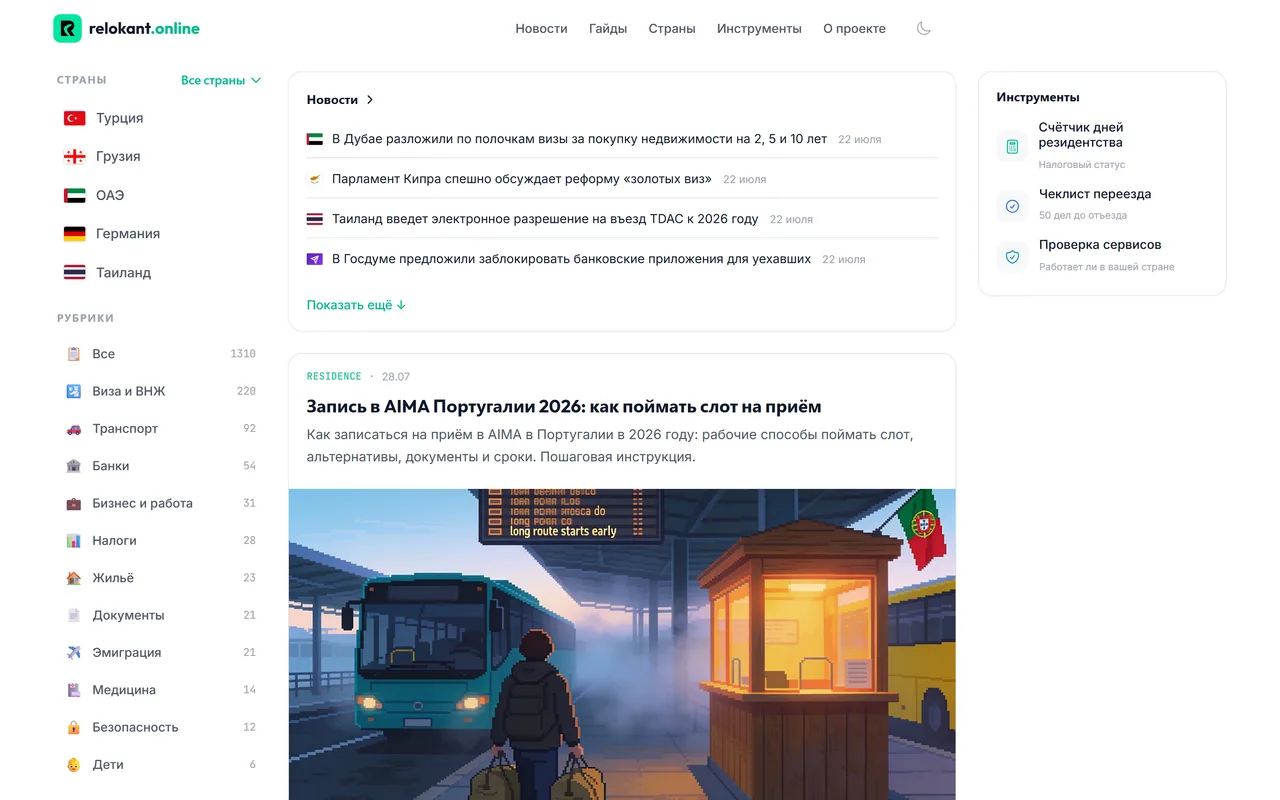The height and width of the screenshot is (800, 1280).
Task: Click the Все rubric clipboard icon
Action: 74,354
